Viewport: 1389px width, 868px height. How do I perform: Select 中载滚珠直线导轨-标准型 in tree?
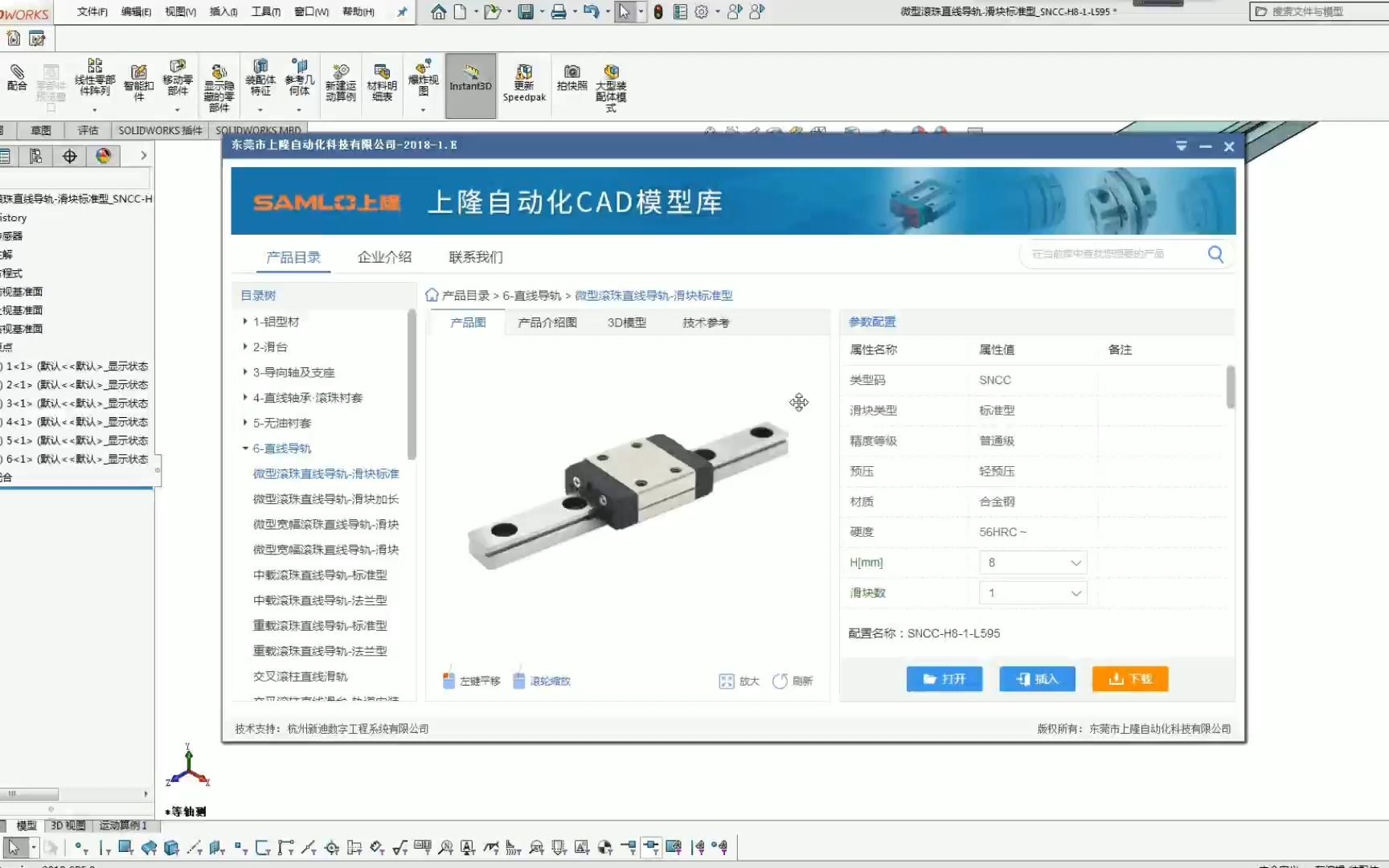tap(320, 575)
